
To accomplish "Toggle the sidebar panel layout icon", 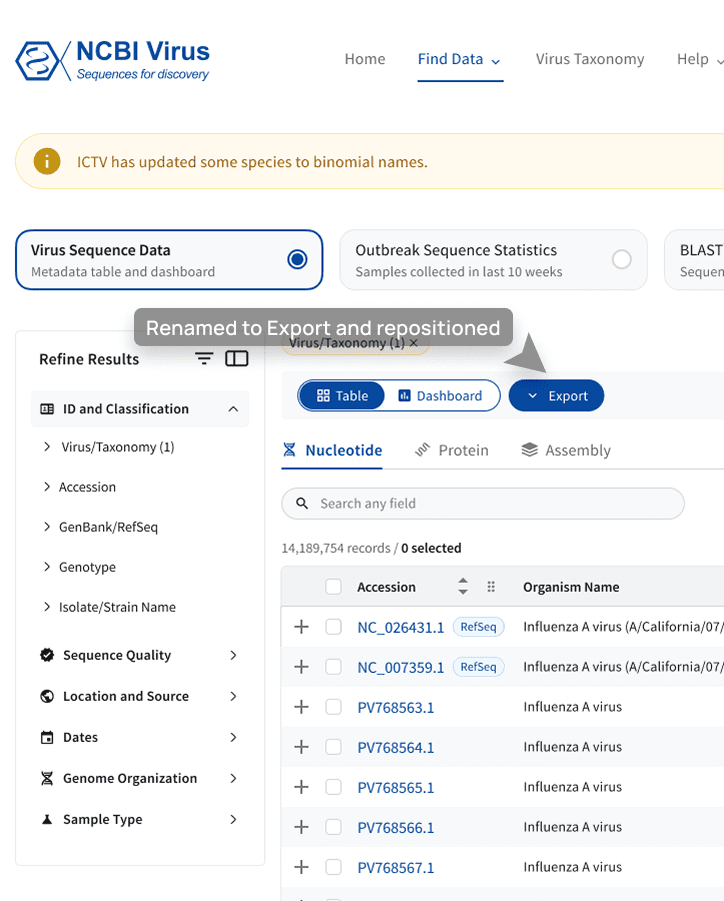I will tap(237, 359).
